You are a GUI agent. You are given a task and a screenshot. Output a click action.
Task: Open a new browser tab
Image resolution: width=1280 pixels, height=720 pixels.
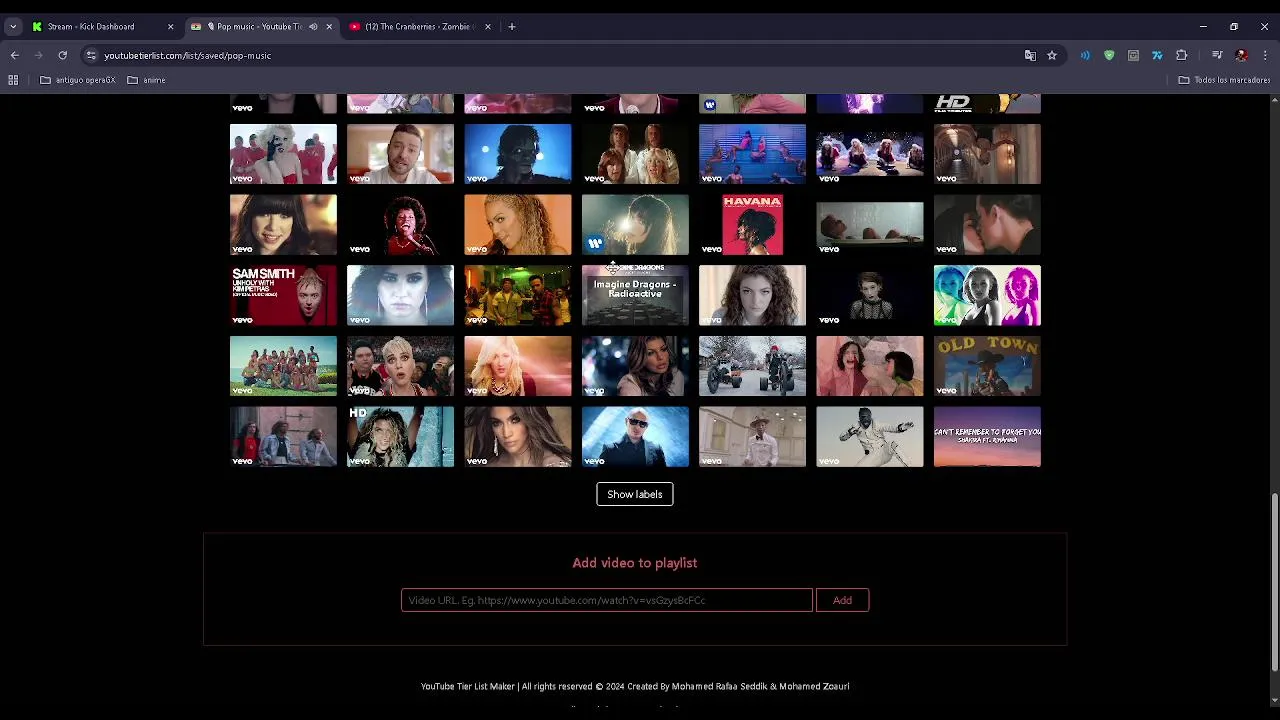[512, 27]
